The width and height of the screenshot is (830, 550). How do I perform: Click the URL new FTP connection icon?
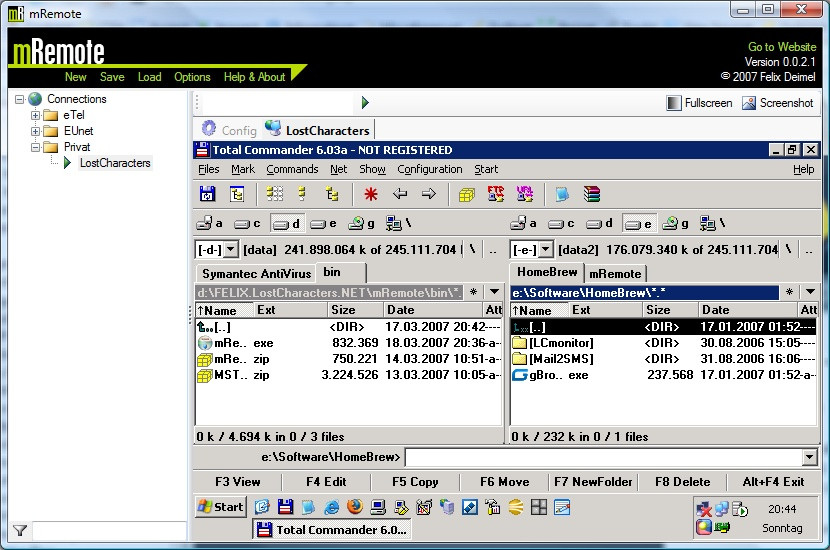tap(525, 194)
